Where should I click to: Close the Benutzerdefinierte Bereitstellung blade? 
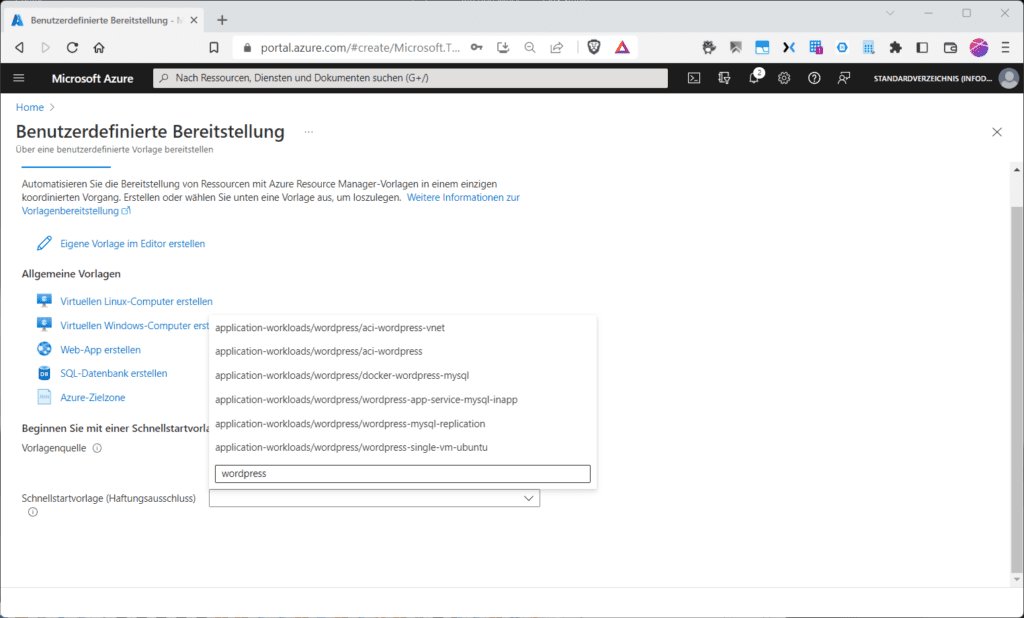click(x=997, y=132)
